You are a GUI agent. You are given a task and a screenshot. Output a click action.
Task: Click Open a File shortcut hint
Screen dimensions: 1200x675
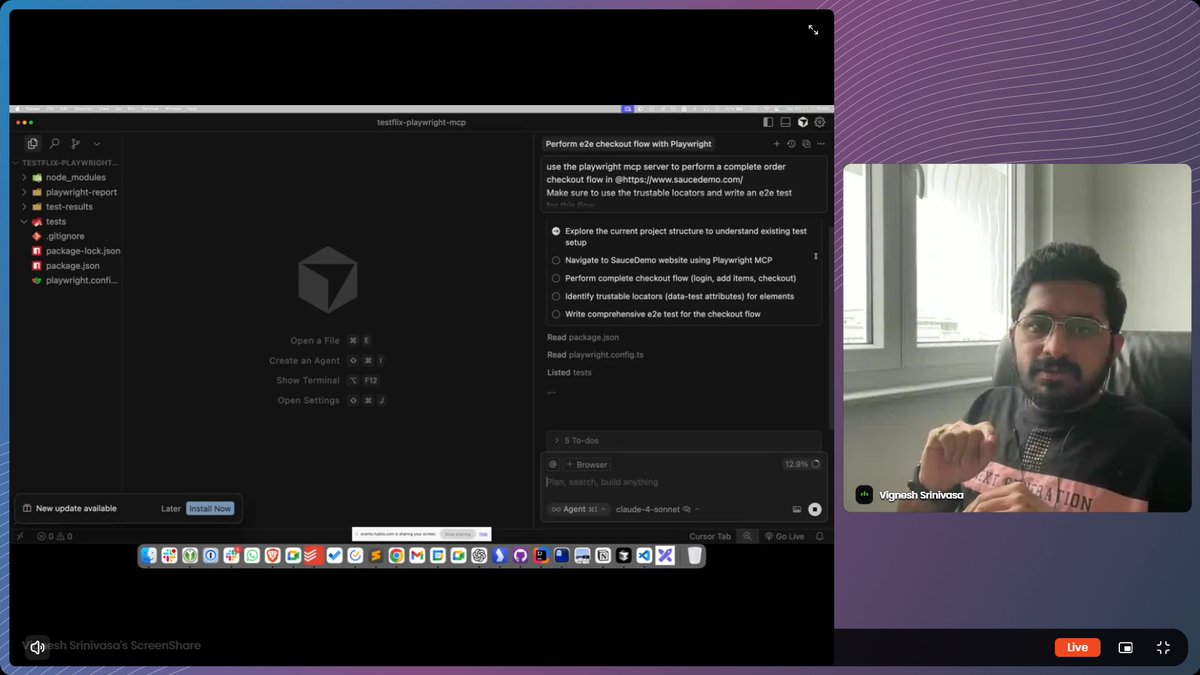pos(330,341)
